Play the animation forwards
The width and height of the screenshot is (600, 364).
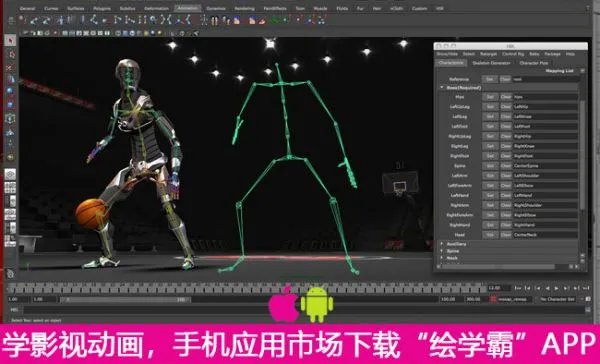556,288
